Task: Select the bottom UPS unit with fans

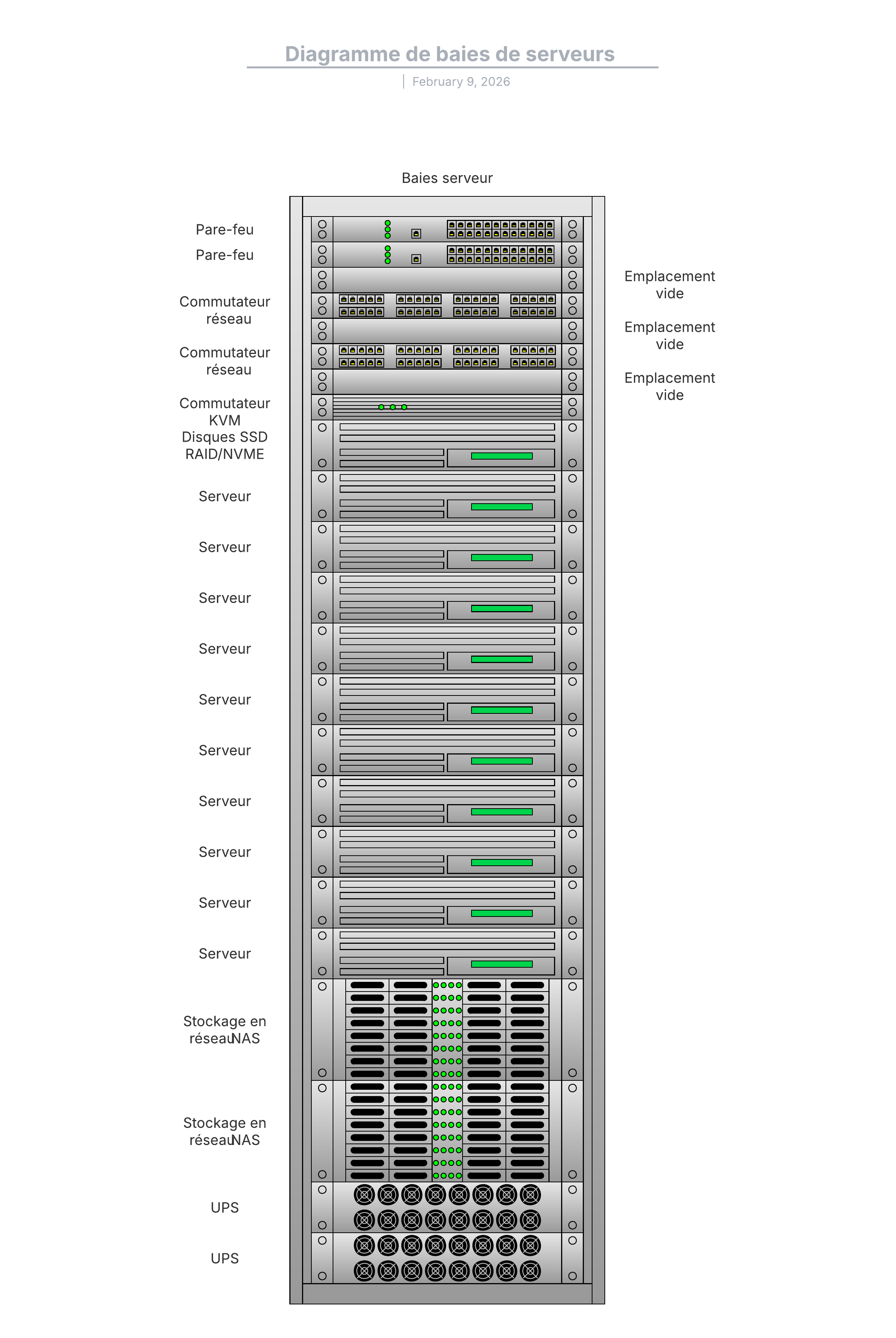Action: [447, 1258]
